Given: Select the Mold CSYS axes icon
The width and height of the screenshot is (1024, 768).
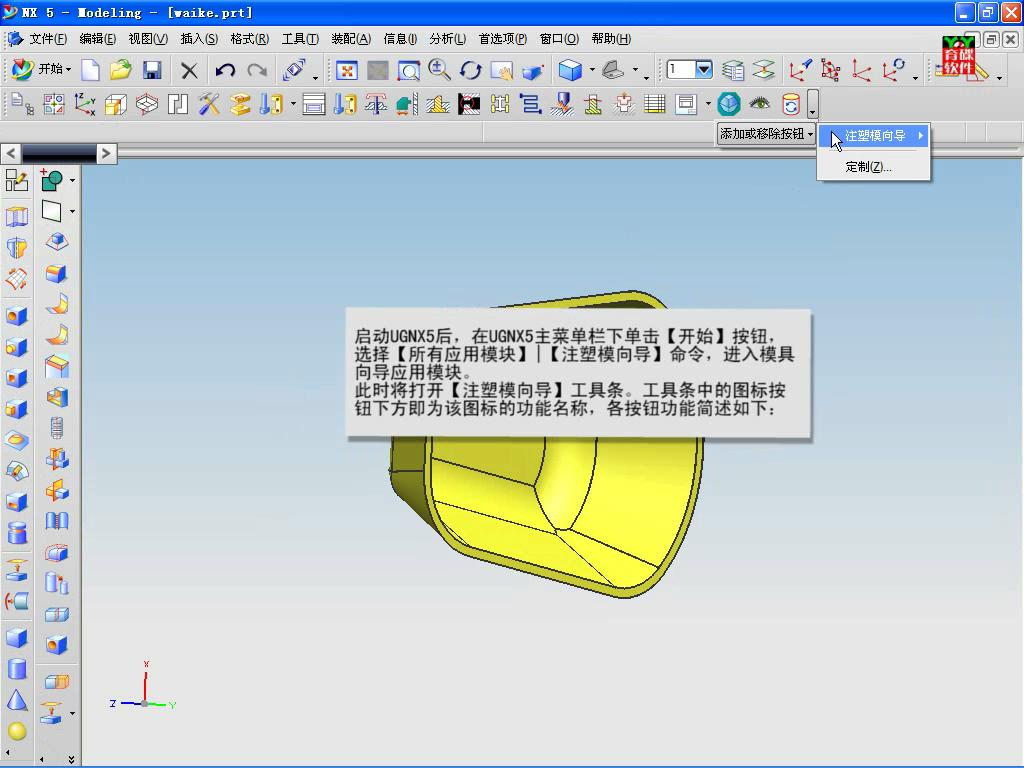Looking at the screenshot, I should point(85,104).
